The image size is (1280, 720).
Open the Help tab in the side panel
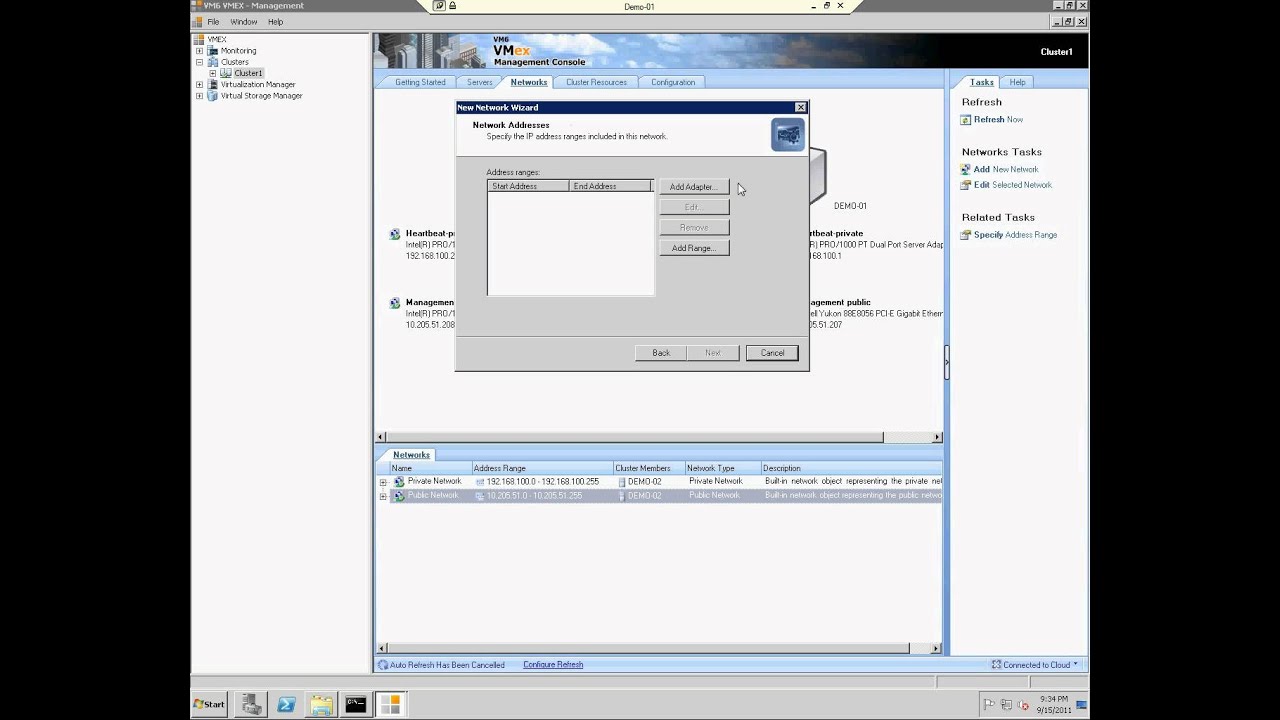pyautogui.click(x=1017, y=82)
